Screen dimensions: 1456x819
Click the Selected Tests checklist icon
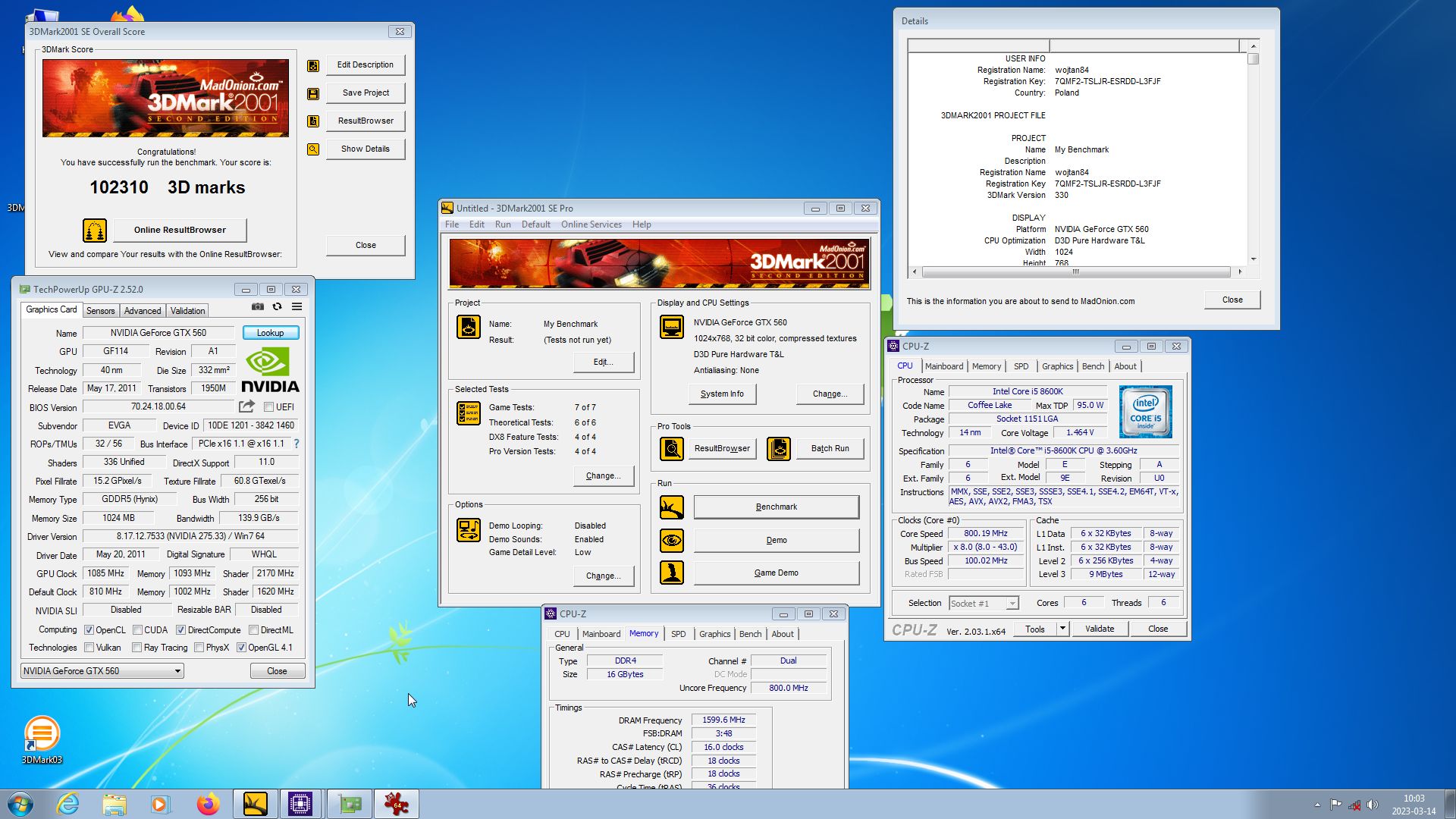coord(469,413)
